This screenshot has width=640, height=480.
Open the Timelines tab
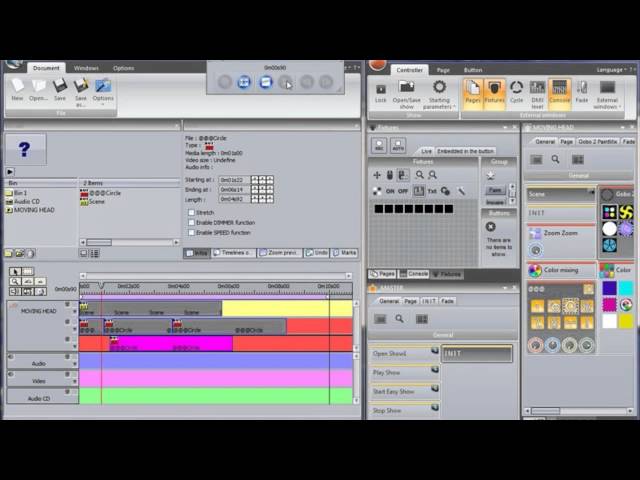point(233,253)
